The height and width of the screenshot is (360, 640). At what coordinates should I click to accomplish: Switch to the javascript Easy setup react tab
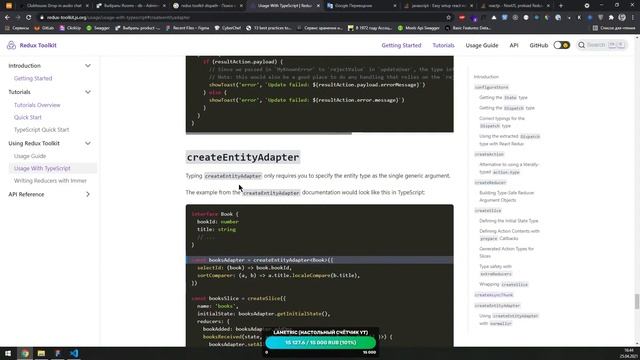point(439,6)
